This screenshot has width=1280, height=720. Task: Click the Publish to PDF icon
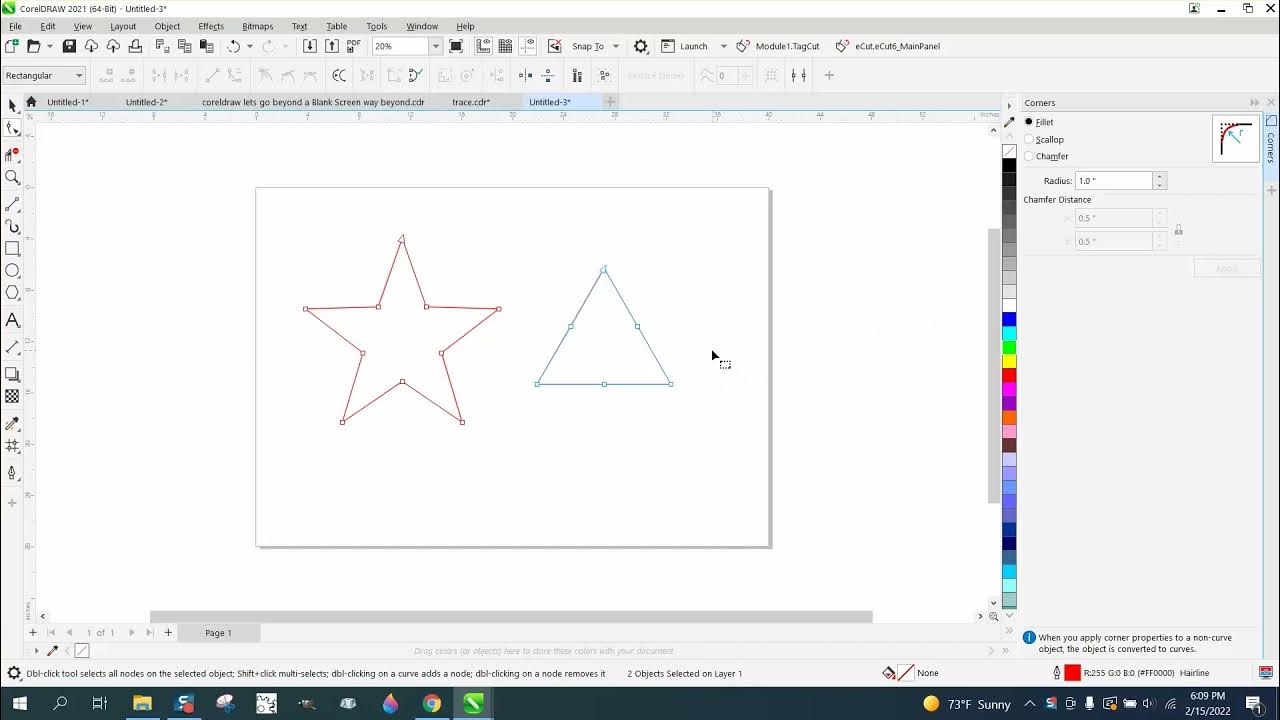353,46
